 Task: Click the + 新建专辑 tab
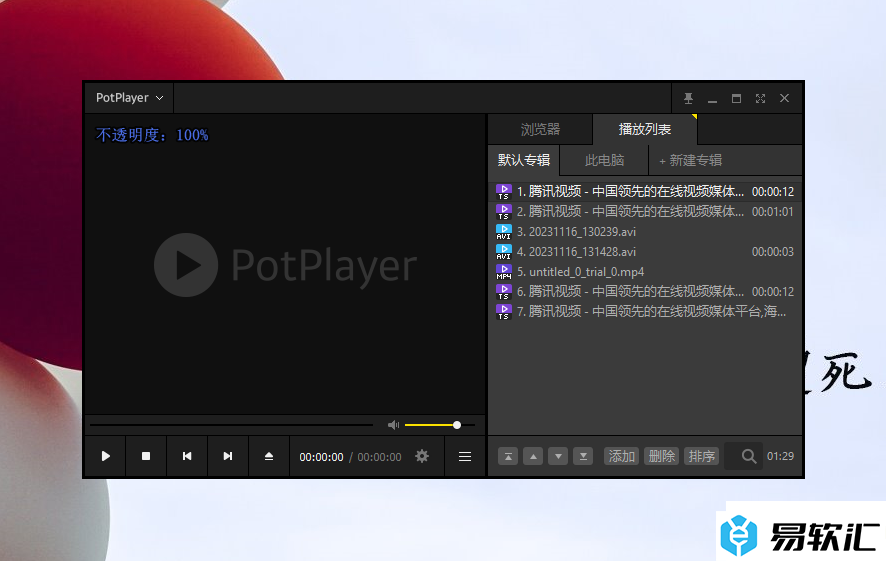690,160
